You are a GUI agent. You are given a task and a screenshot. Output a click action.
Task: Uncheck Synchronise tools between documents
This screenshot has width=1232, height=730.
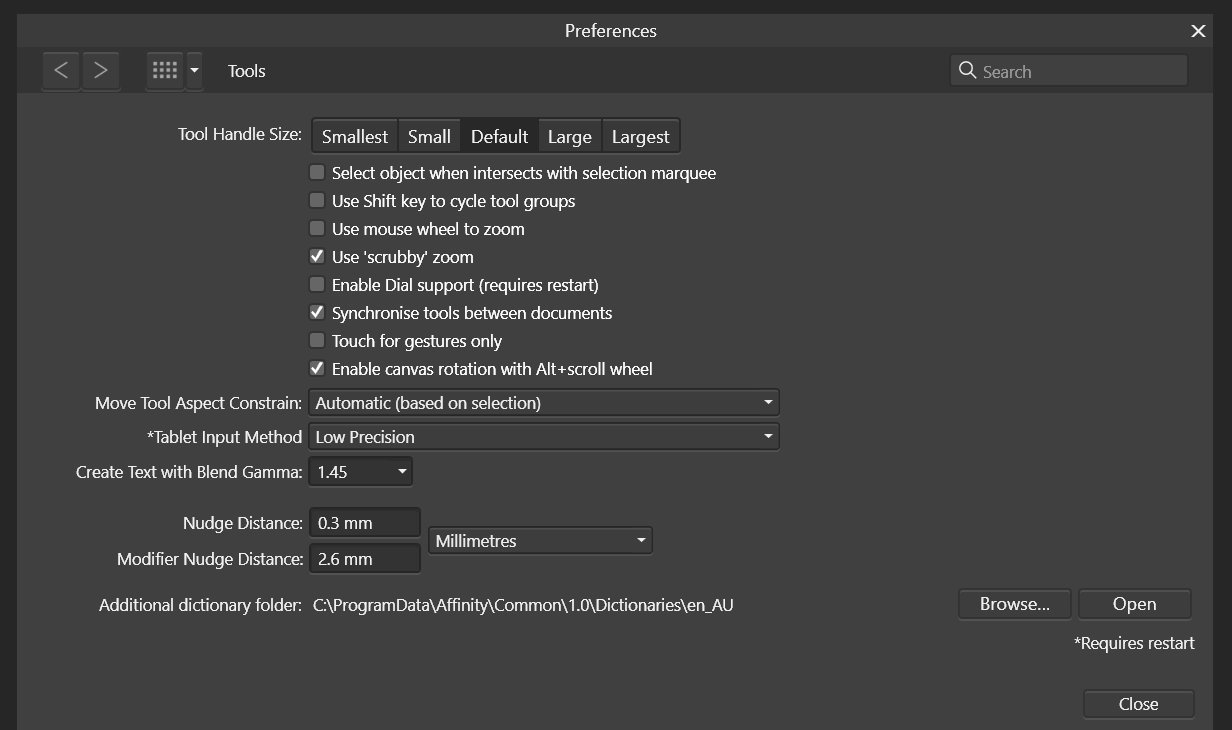click(317, 313)
